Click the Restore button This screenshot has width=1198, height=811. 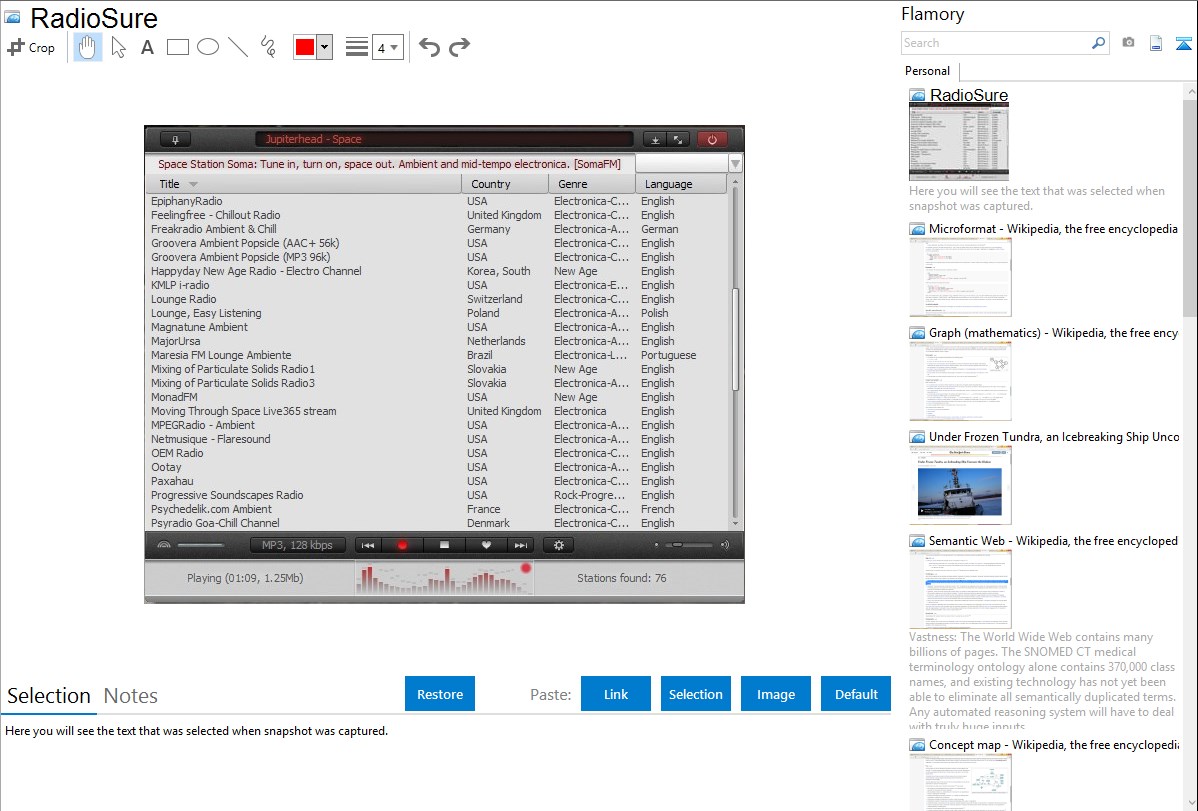click(x=440, y=694)
